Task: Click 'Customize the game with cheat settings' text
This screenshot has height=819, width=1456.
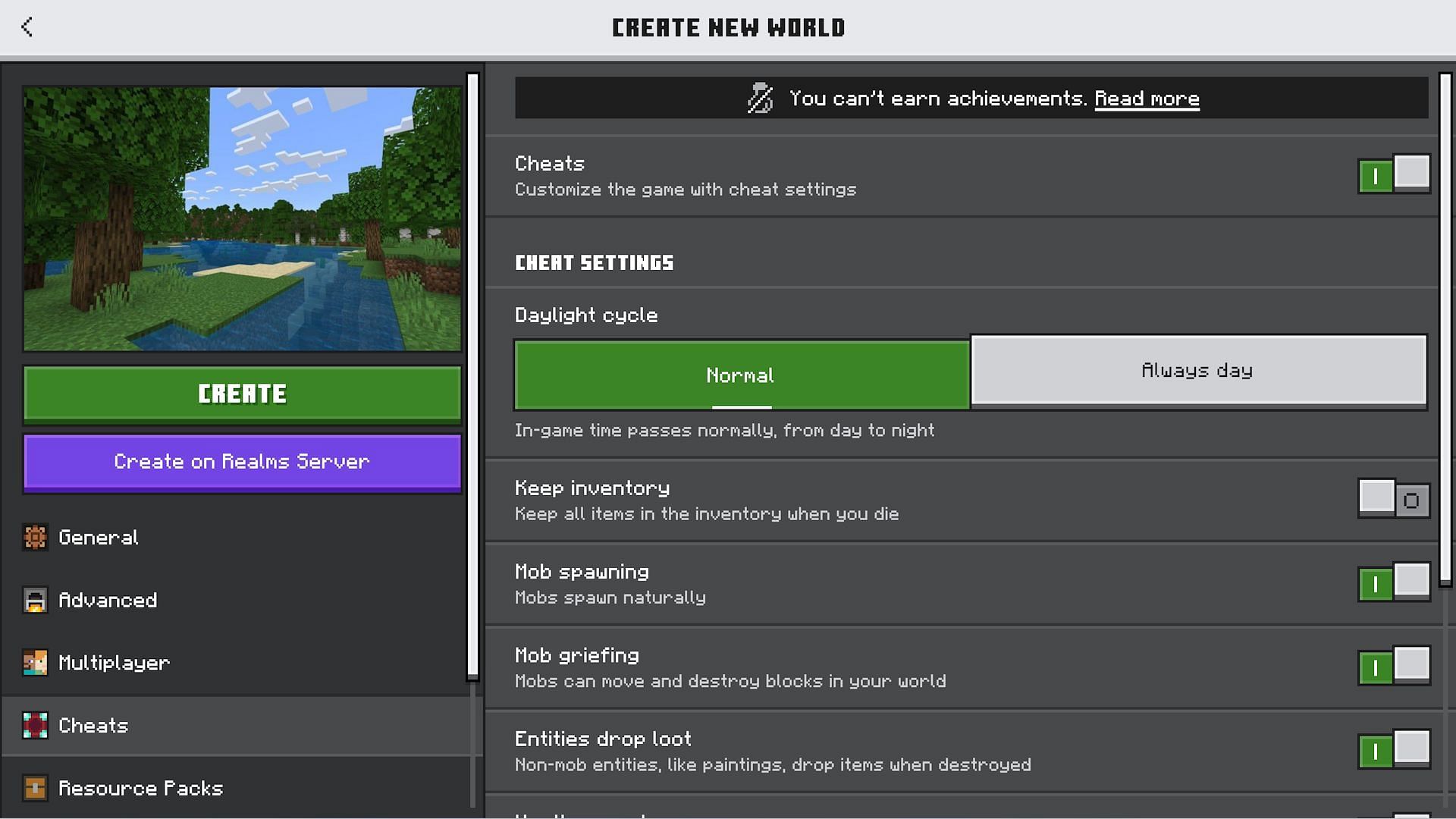Action: tap(686, 190)
